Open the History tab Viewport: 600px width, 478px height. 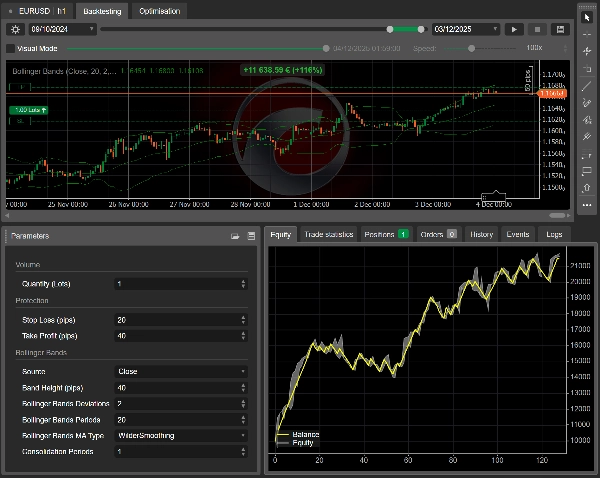(x=481, y=235)
